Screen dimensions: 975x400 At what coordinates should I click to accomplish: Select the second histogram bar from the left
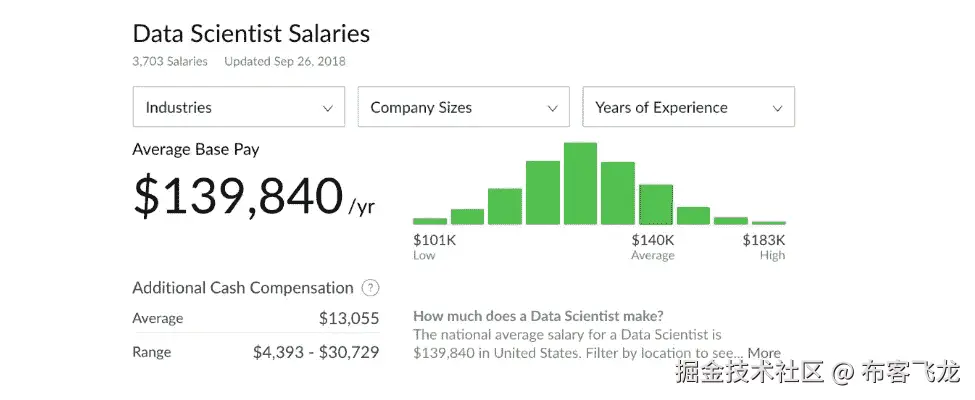tap(467, 216)
